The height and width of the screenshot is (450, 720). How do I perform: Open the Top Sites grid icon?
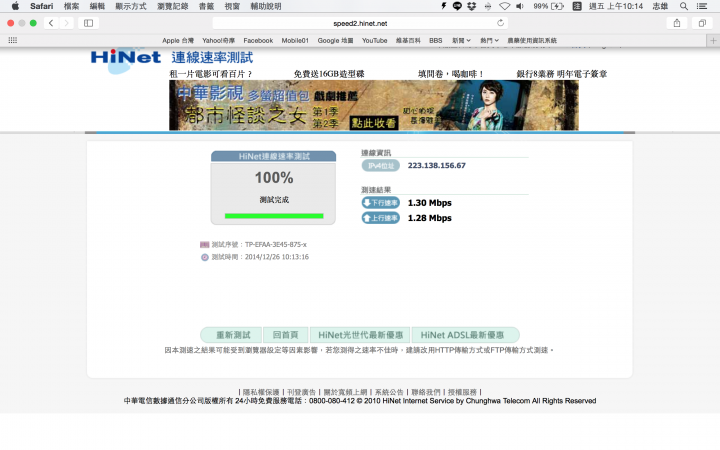tap(13, 40)
